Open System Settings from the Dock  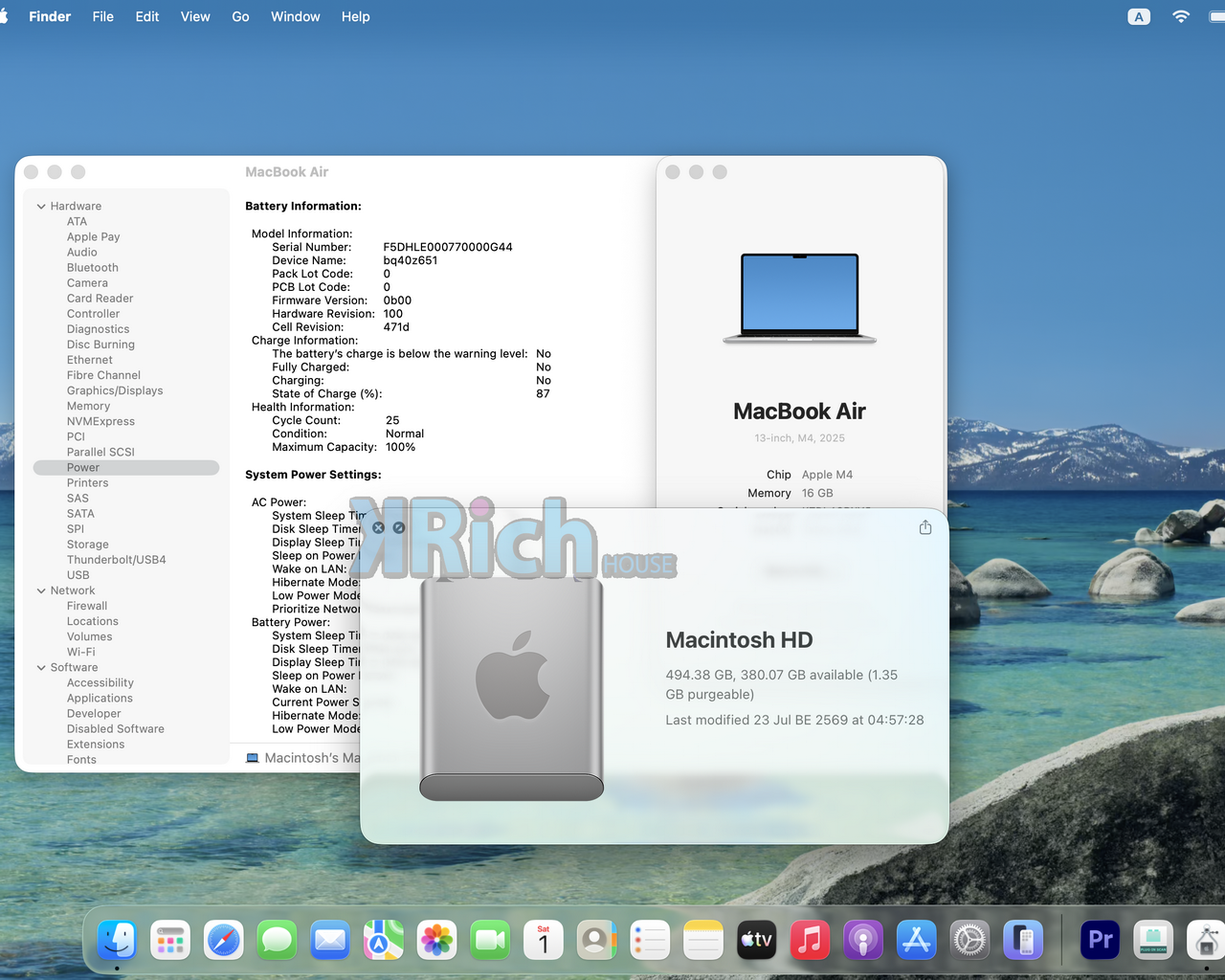click(x=969, y=941)
